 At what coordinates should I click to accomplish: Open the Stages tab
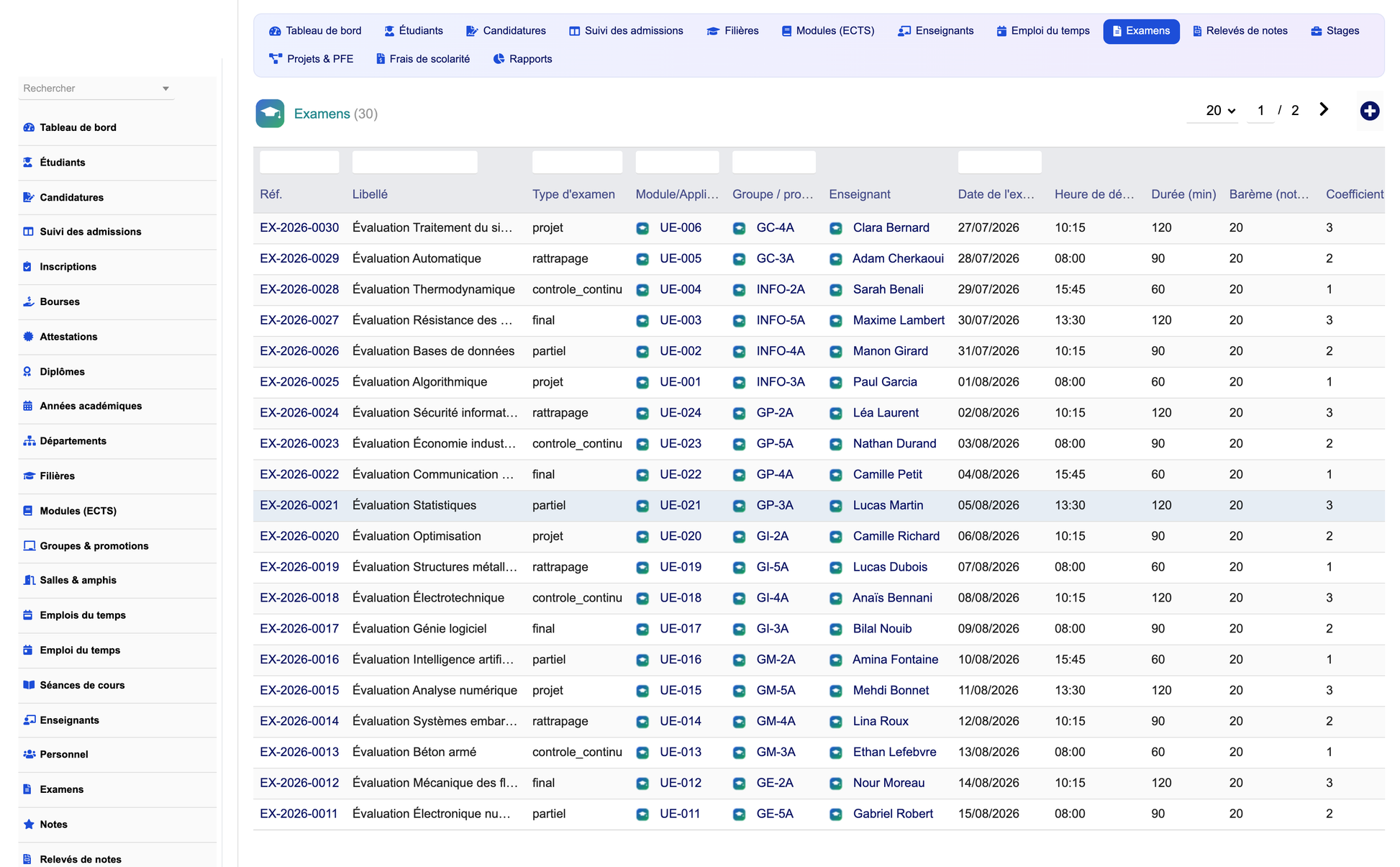[x=1335, y=31]
